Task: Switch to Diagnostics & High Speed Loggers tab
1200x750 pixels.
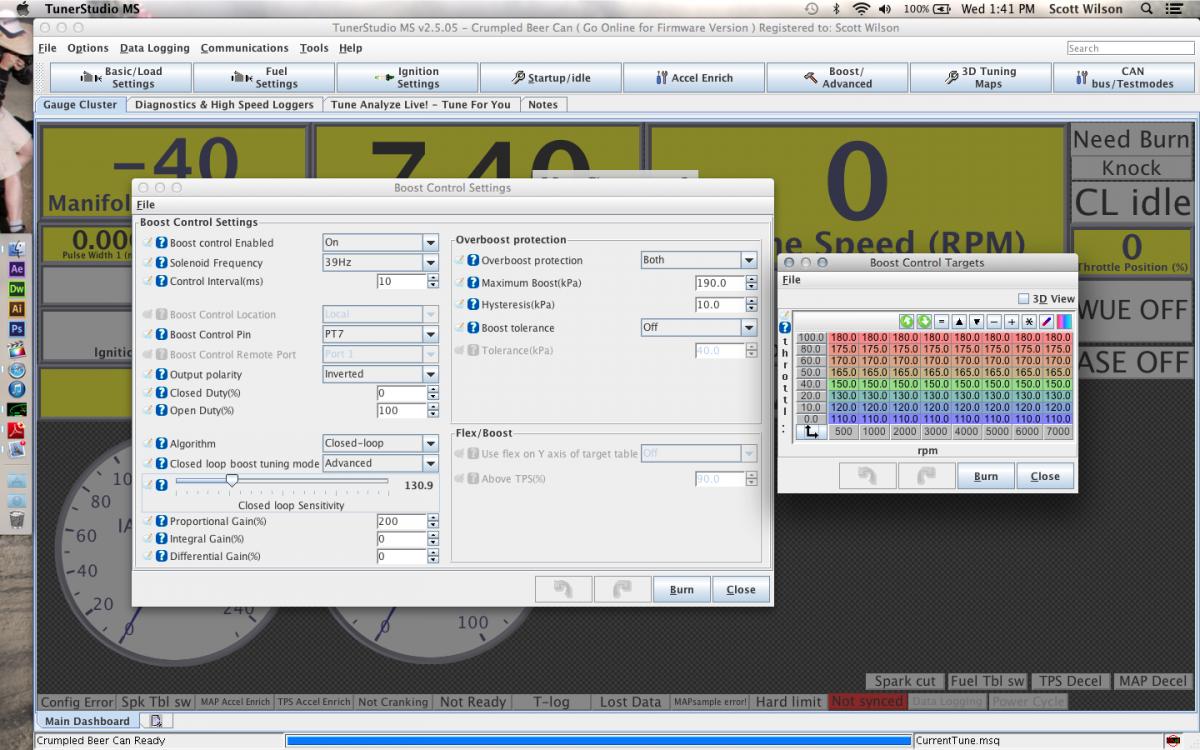Action: pyautogui.click(x=224, y=104)
